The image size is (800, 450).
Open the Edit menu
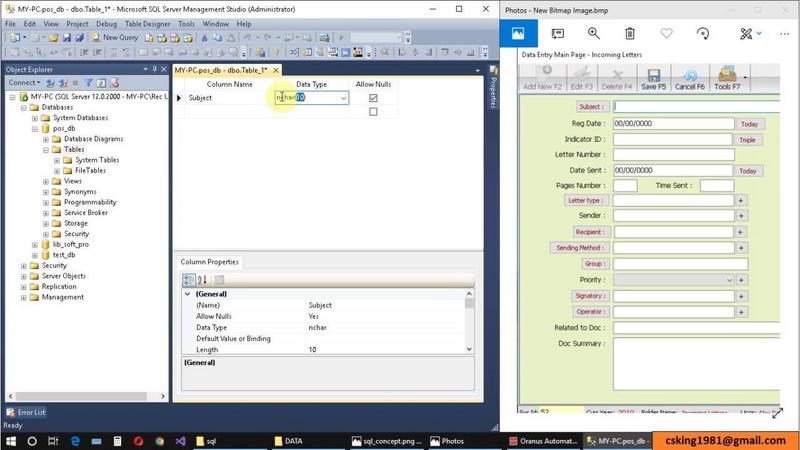tap(30, 24)
